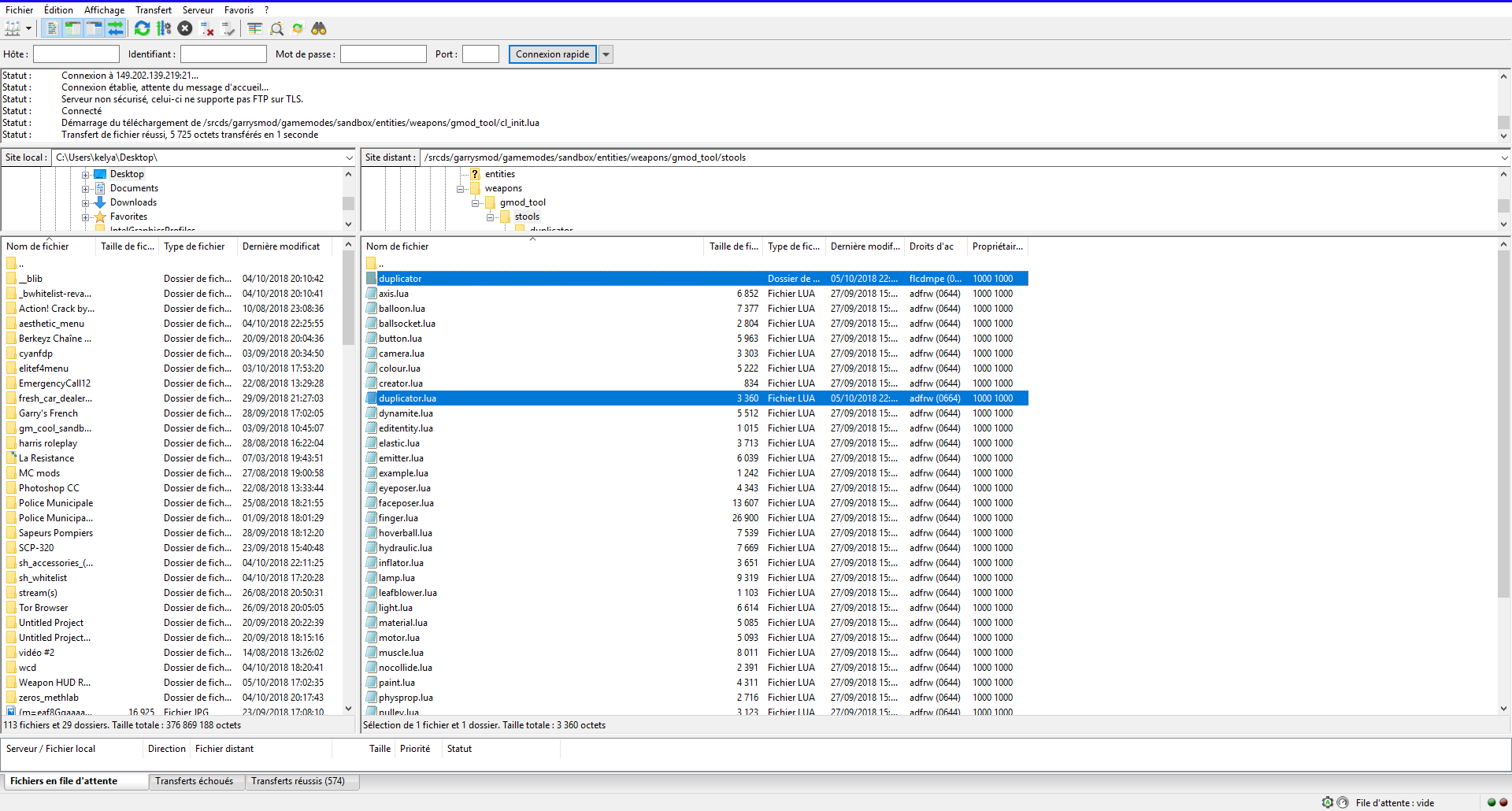
Task: Click the red activity indicator light
Action: click(1503, 802)
